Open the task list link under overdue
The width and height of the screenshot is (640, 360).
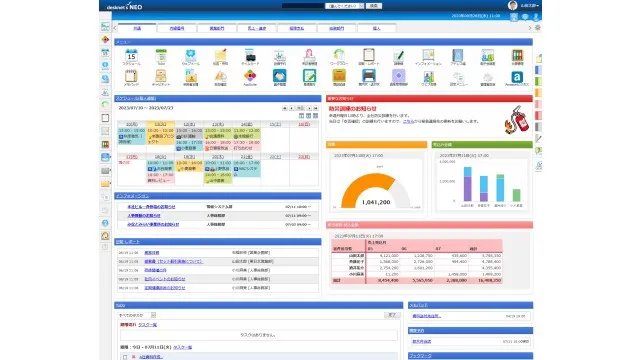[147, 325]
